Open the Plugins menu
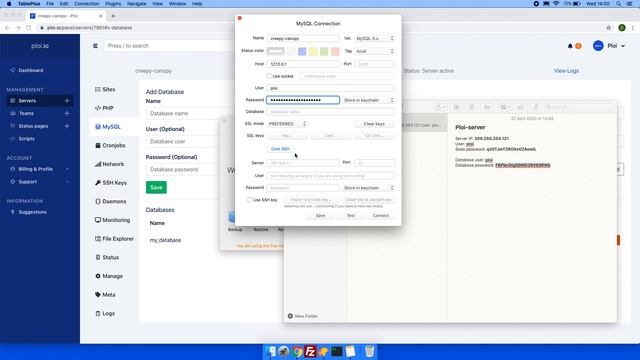This screenshot has width=640, height=360. [113, 4]
